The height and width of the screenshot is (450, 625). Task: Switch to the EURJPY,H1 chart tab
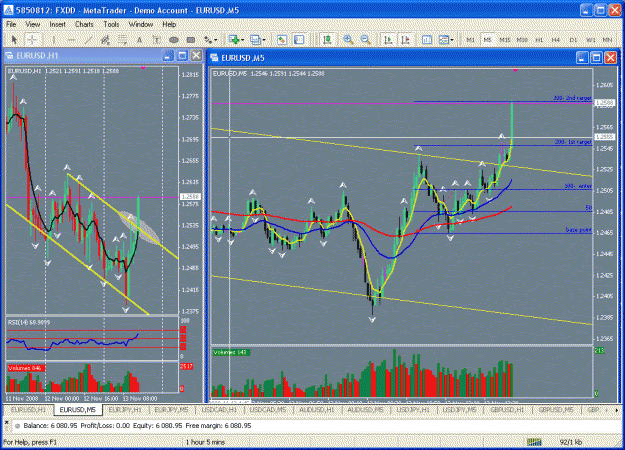[125, 410]
